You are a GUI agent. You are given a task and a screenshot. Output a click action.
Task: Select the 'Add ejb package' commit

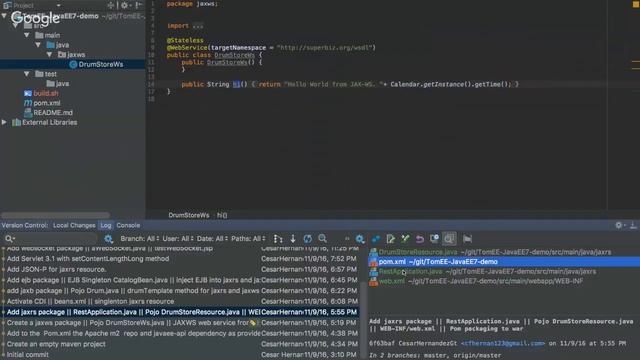pos(180,280)
